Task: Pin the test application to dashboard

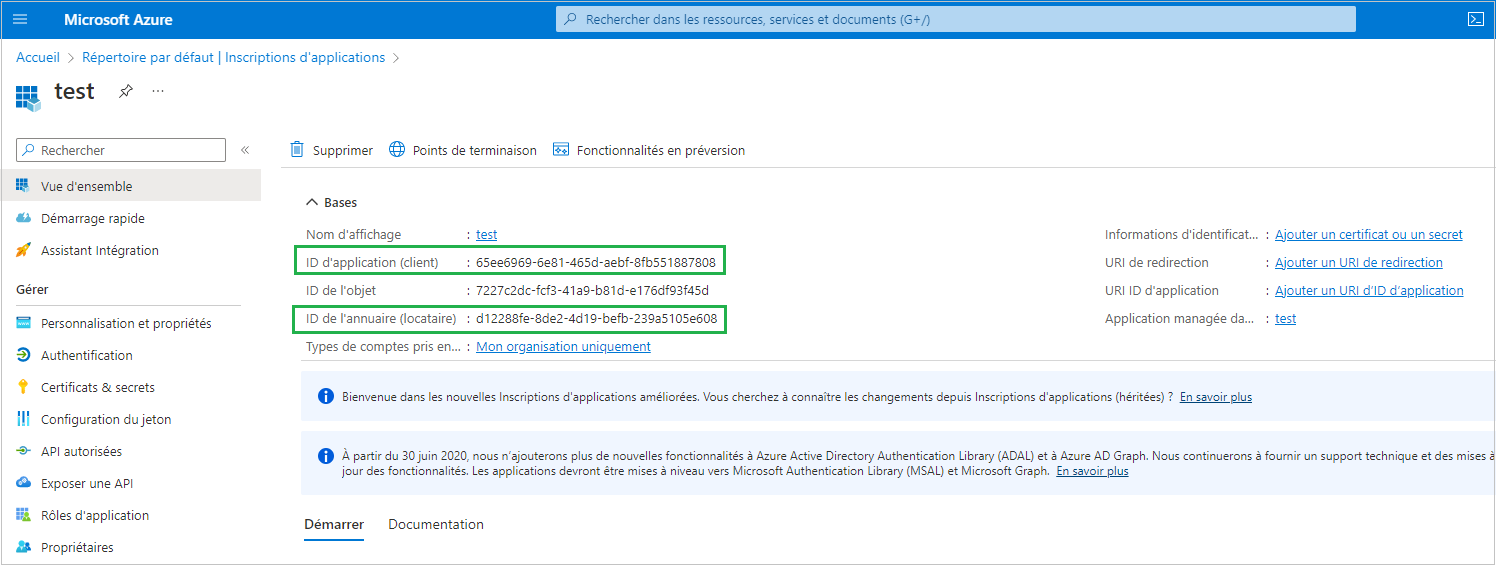Action: pos(126,91)
